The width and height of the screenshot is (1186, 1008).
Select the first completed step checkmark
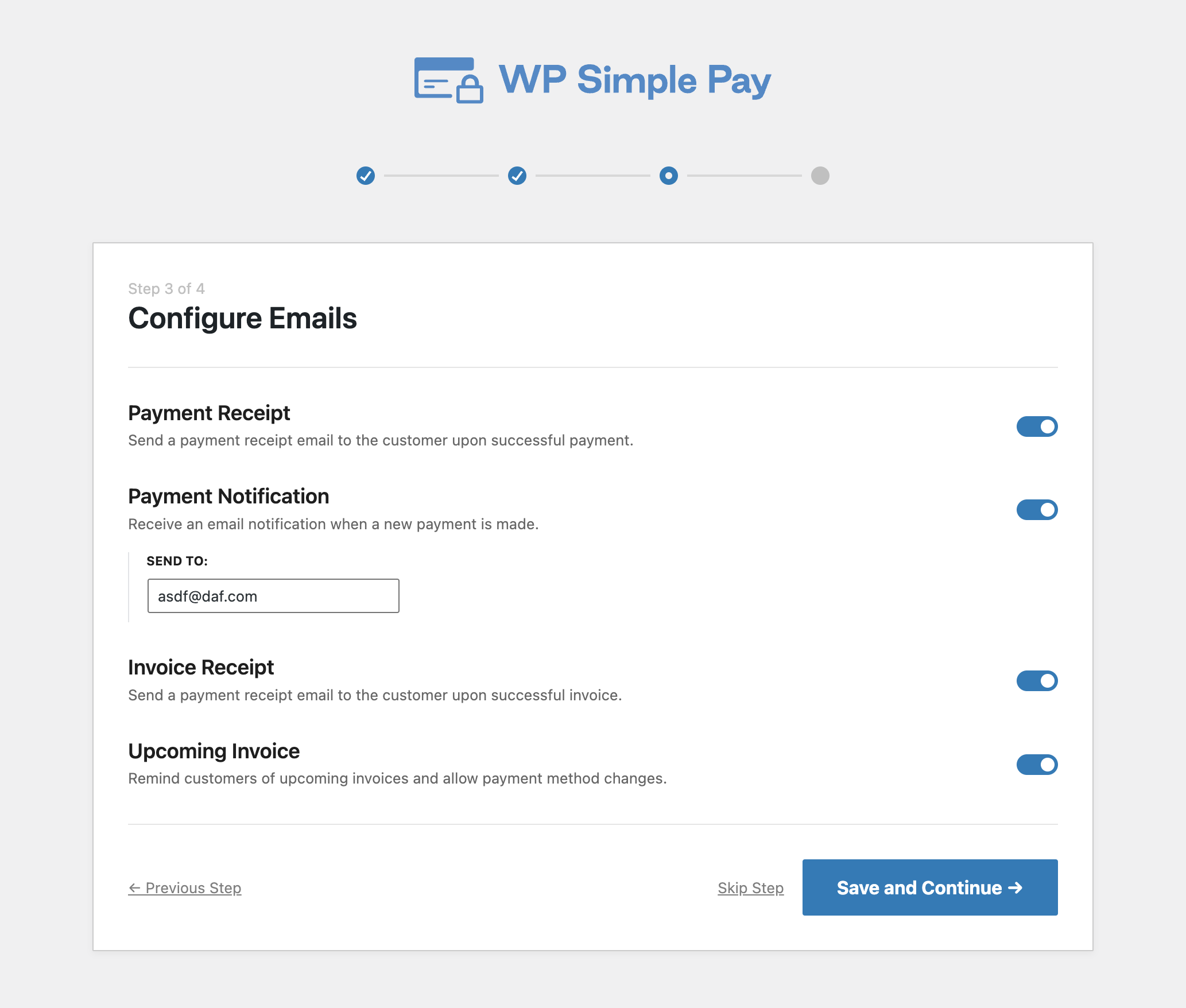pyautogui.click(x=366, y=176)
